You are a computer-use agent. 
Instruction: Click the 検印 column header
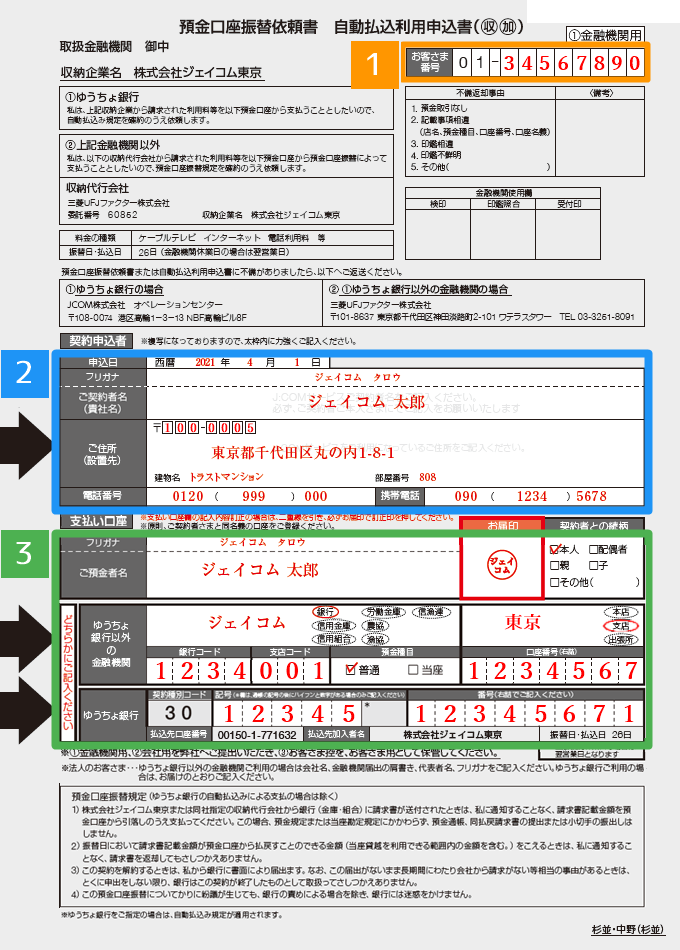[x=438, y=204]
